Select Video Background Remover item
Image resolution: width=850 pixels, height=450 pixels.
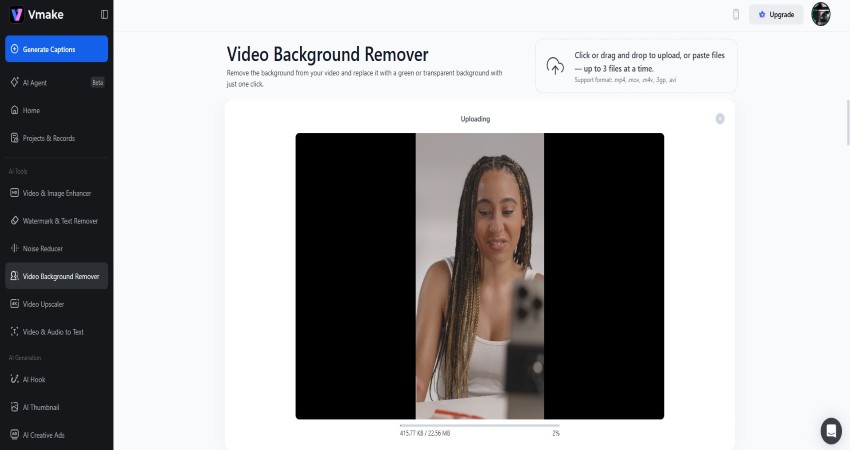pos(60,276)
